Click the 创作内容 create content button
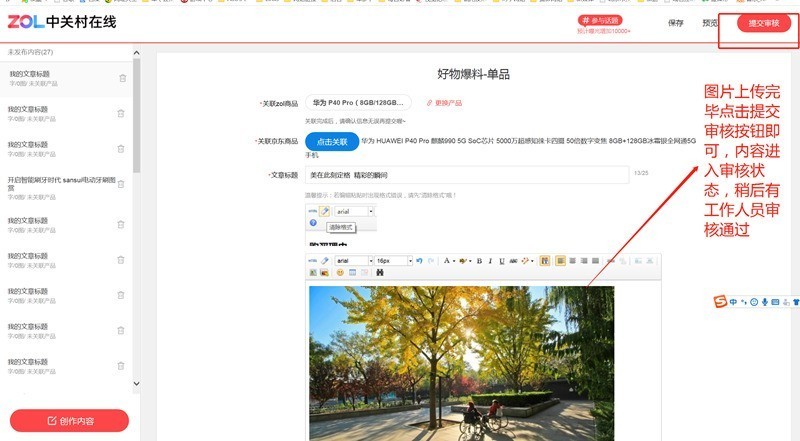Image resolution: width=800 pixels, height=441 pixels. [x=69, y=421]
